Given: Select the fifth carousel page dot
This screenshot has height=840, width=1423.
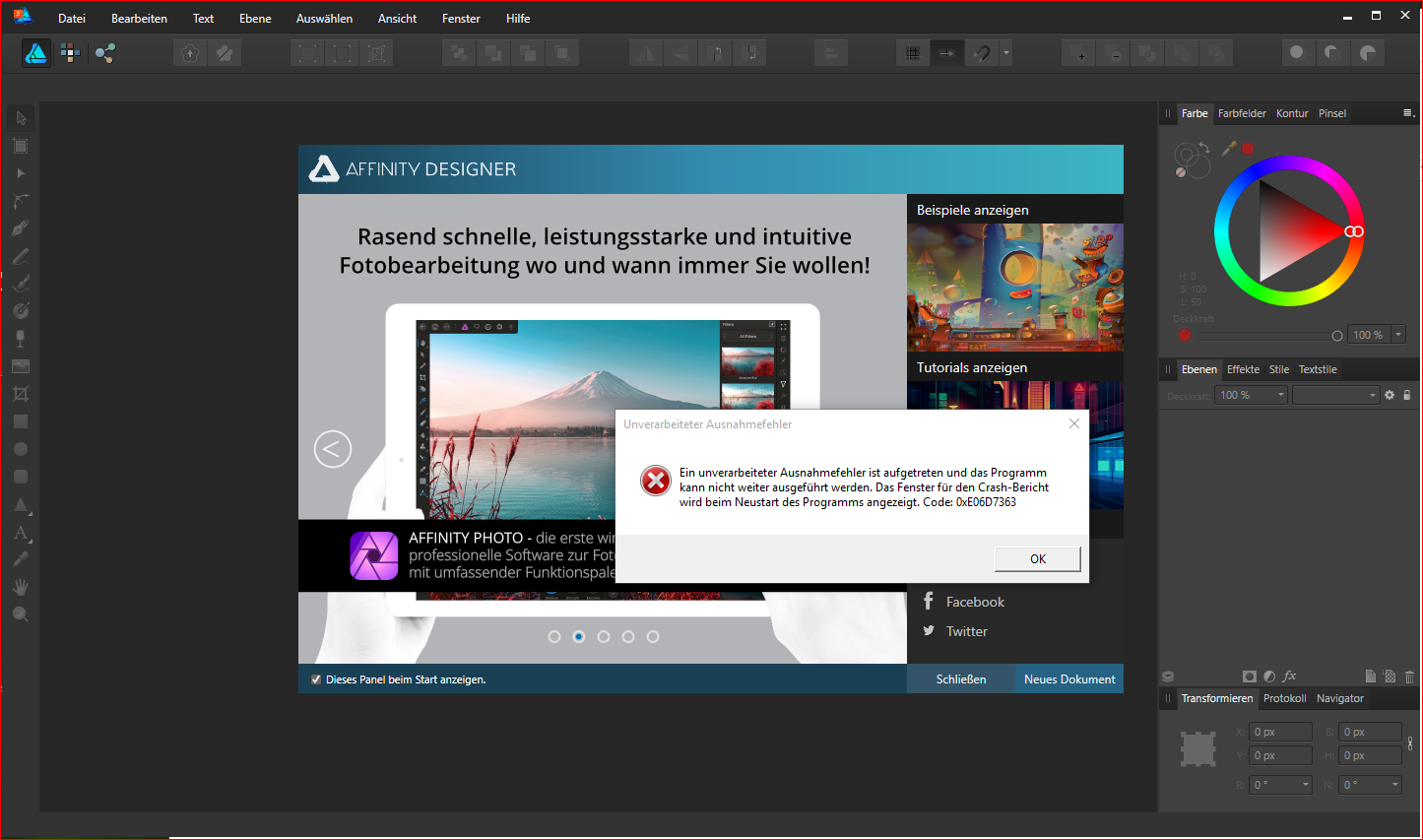Looking at the screenshot, I should [x=653, y=637].
